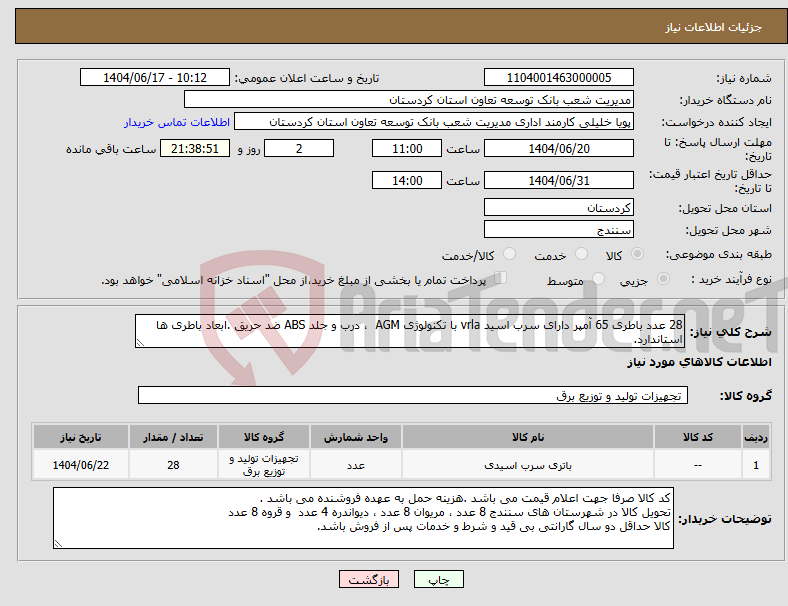Click the price validity date 1404/06/31

(558, 180)
